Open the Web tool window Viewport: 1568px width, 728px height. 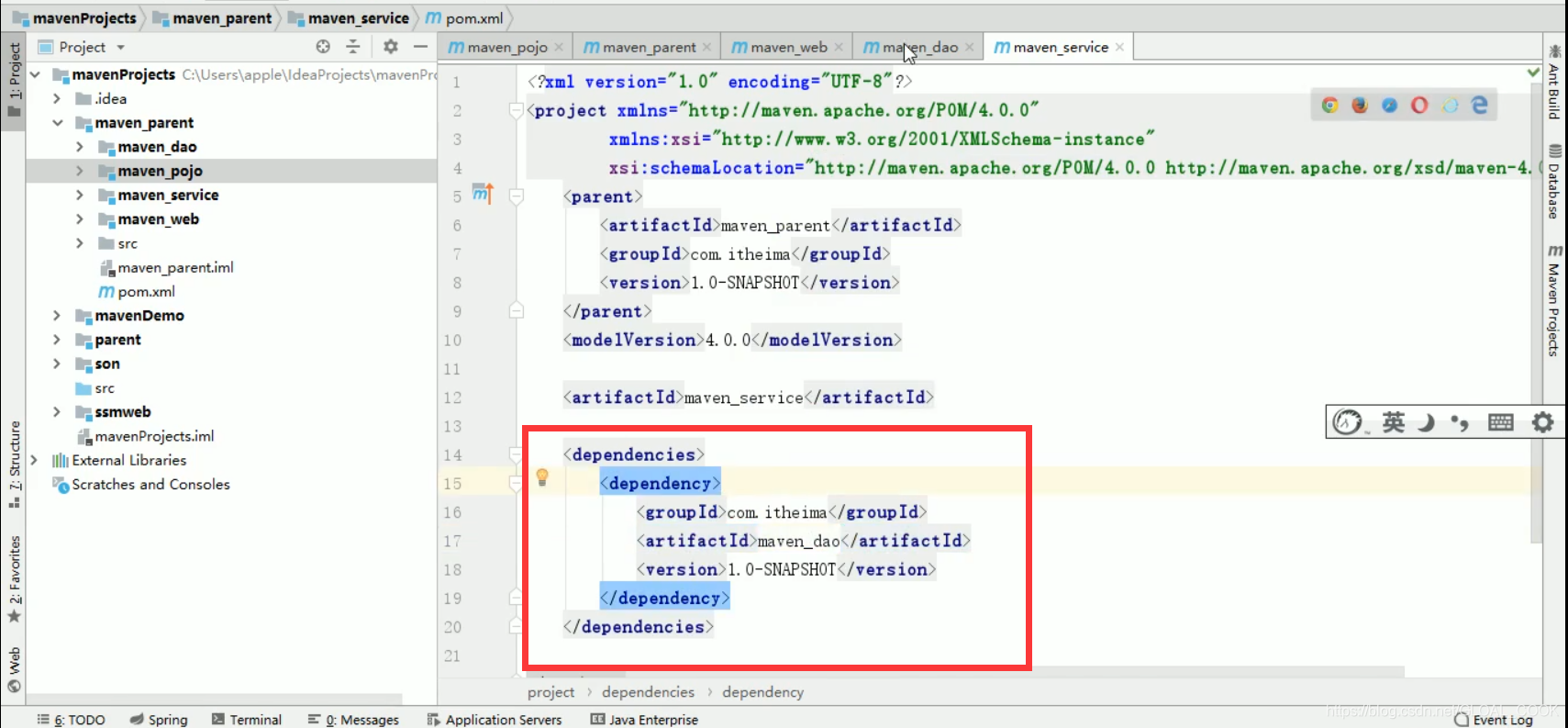coord(15,669)
